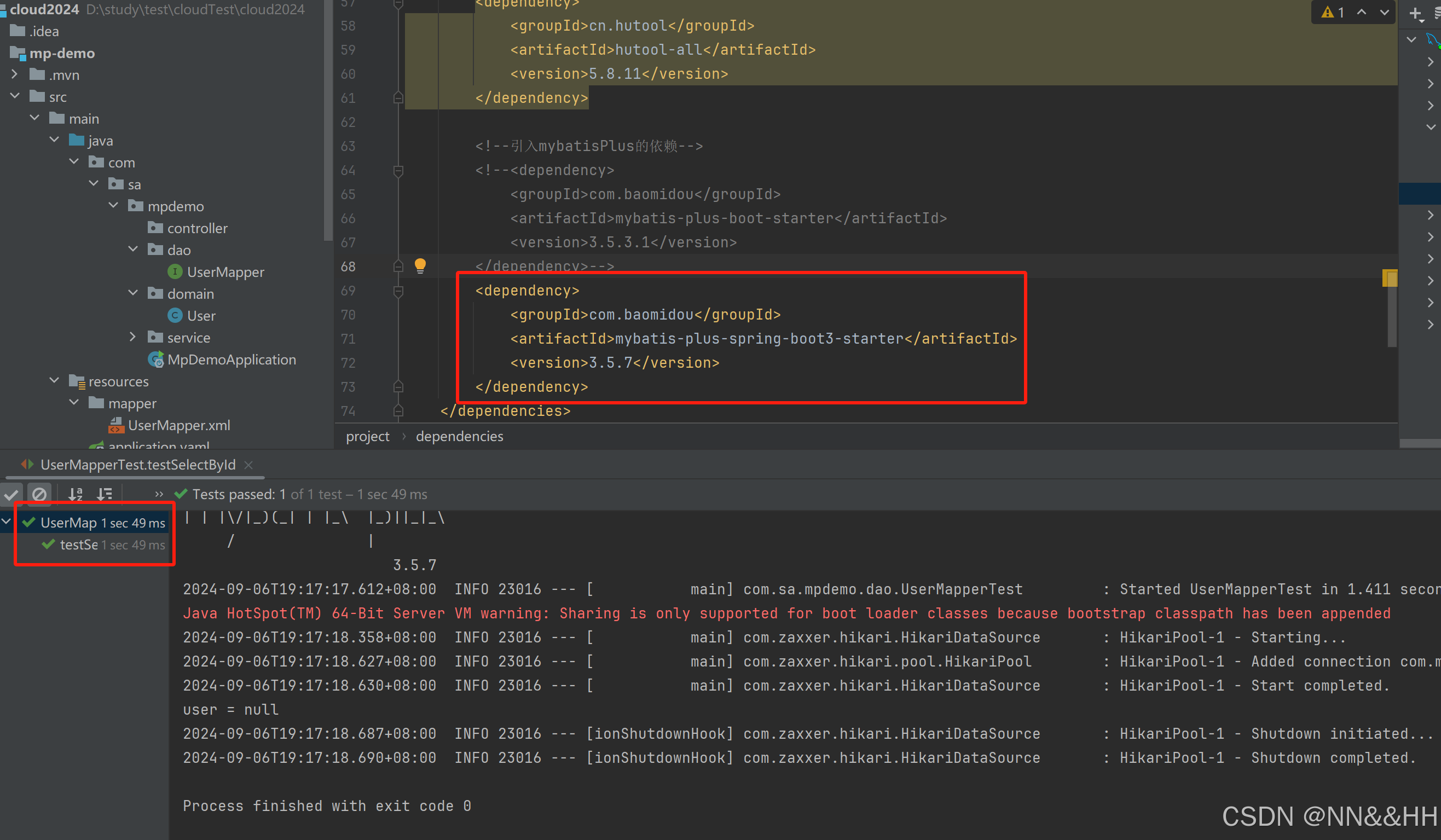1441x840 pixels.
Task: Click the dependencies breadcrumb below the editor
Action: point(459,436)
